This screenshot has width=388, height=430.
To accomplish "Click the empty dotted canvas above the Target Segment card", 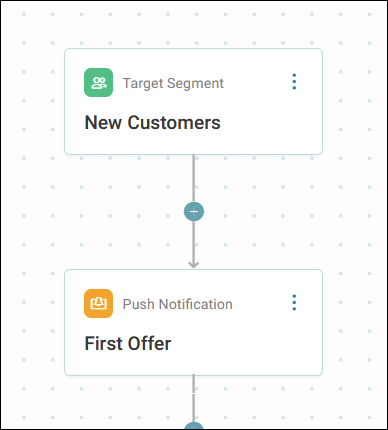I will (193, 25).
